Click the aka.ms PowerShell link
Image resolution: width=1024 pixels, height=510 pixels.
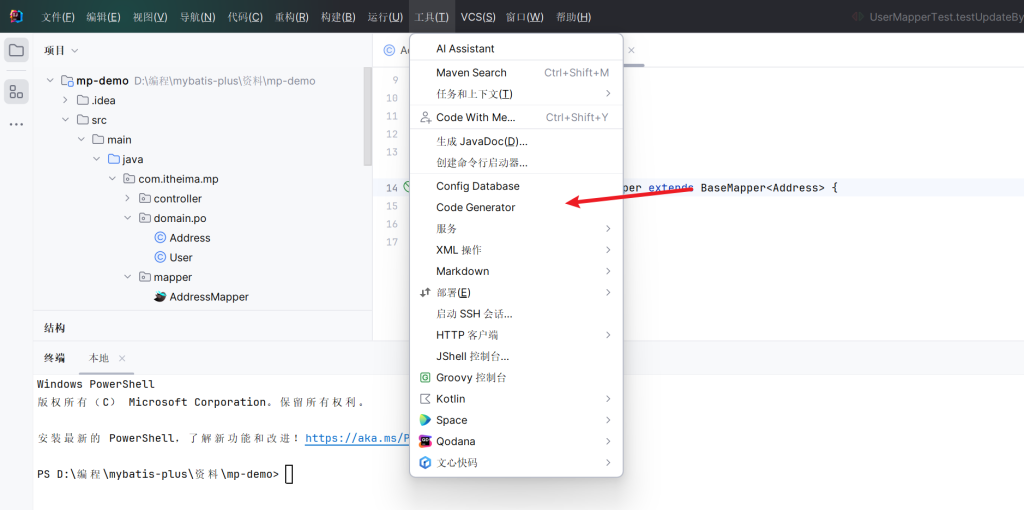coord(357,438)
